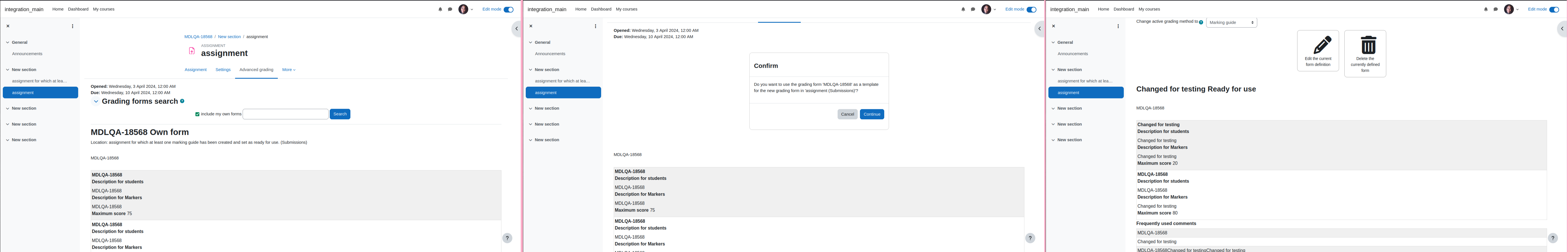Click trash Delete the currently defined form
1568x252 pixels.
click(x=1365, y=54)
